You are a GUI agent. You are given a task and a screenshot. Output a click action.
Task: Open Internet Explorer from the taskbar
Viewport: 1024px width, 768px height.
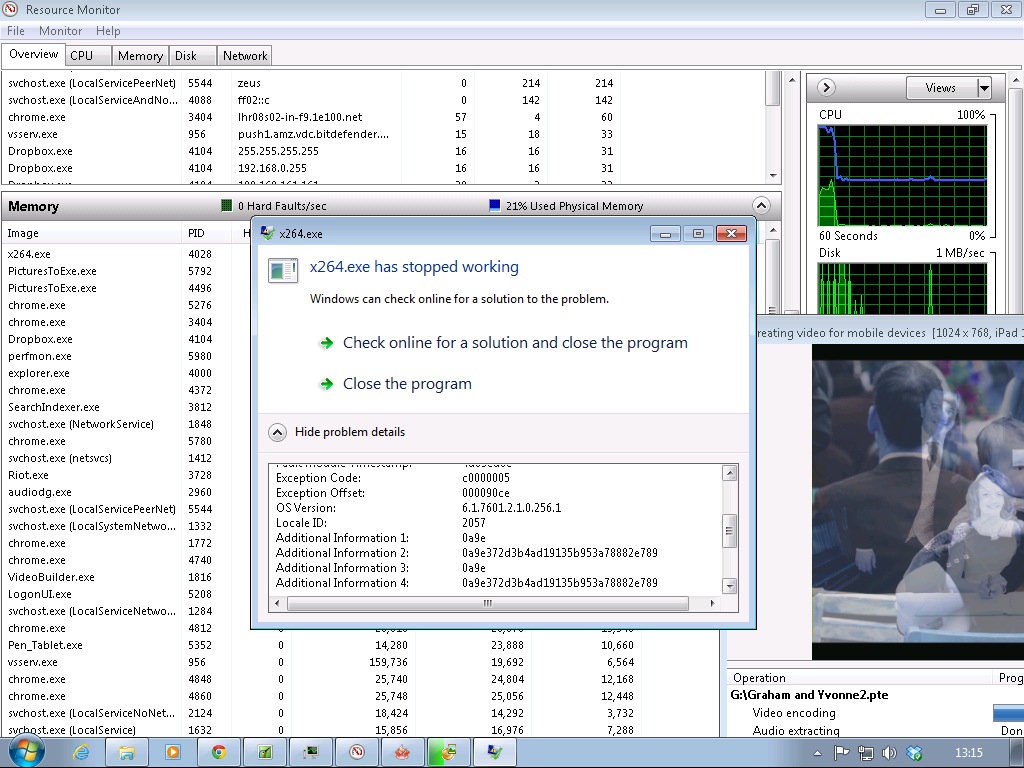point(82,752)
